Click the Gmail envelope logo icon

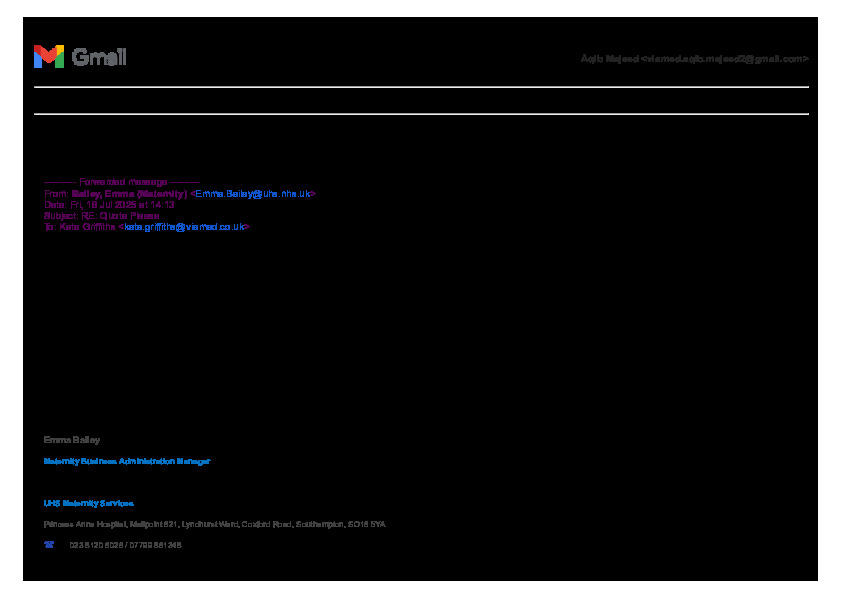point(48,57)
